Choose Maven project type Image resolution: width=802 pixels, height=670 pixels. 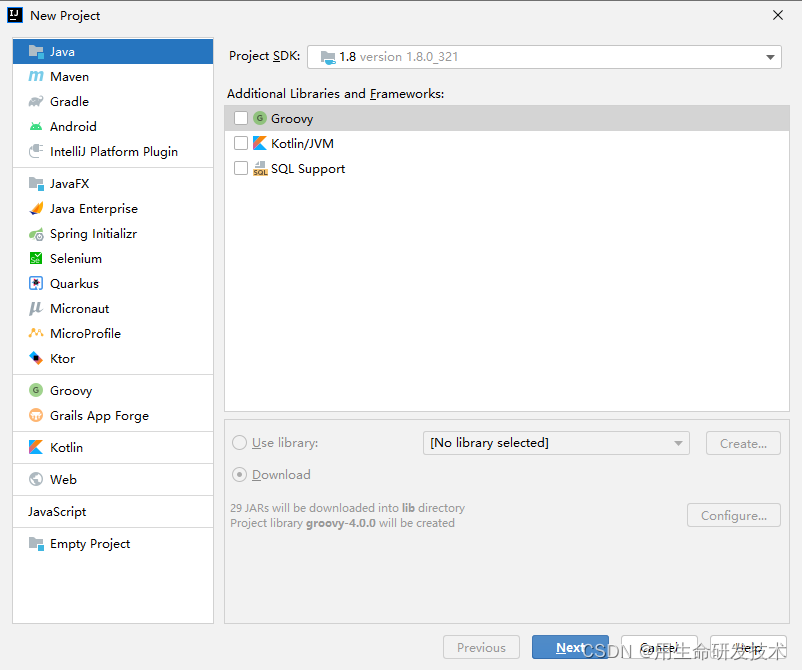[113, 77]
